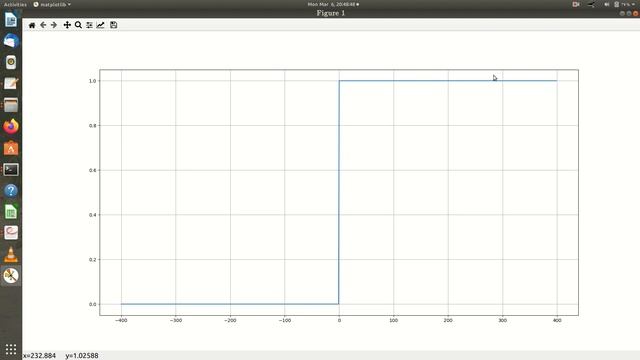Go back to previous view
Viewport: 640px width, 360px height.
tap(43, 25)
